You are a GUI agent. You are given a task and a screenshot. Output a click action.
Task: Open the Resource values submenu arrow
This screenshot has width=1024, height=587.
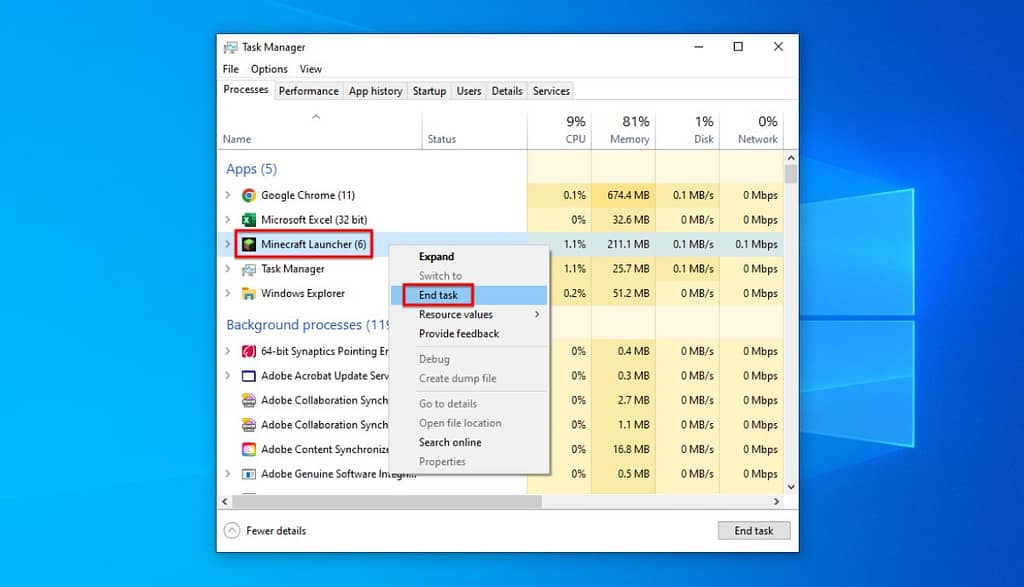537,314
